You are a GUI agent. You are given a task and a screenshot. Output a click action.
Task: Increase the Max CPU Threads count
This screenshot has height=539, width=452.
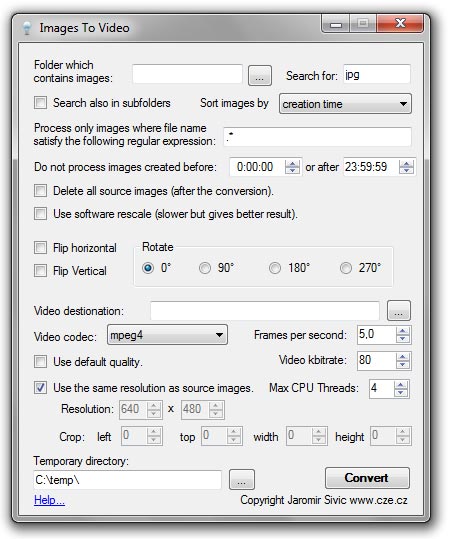click(x=400, y=385)
